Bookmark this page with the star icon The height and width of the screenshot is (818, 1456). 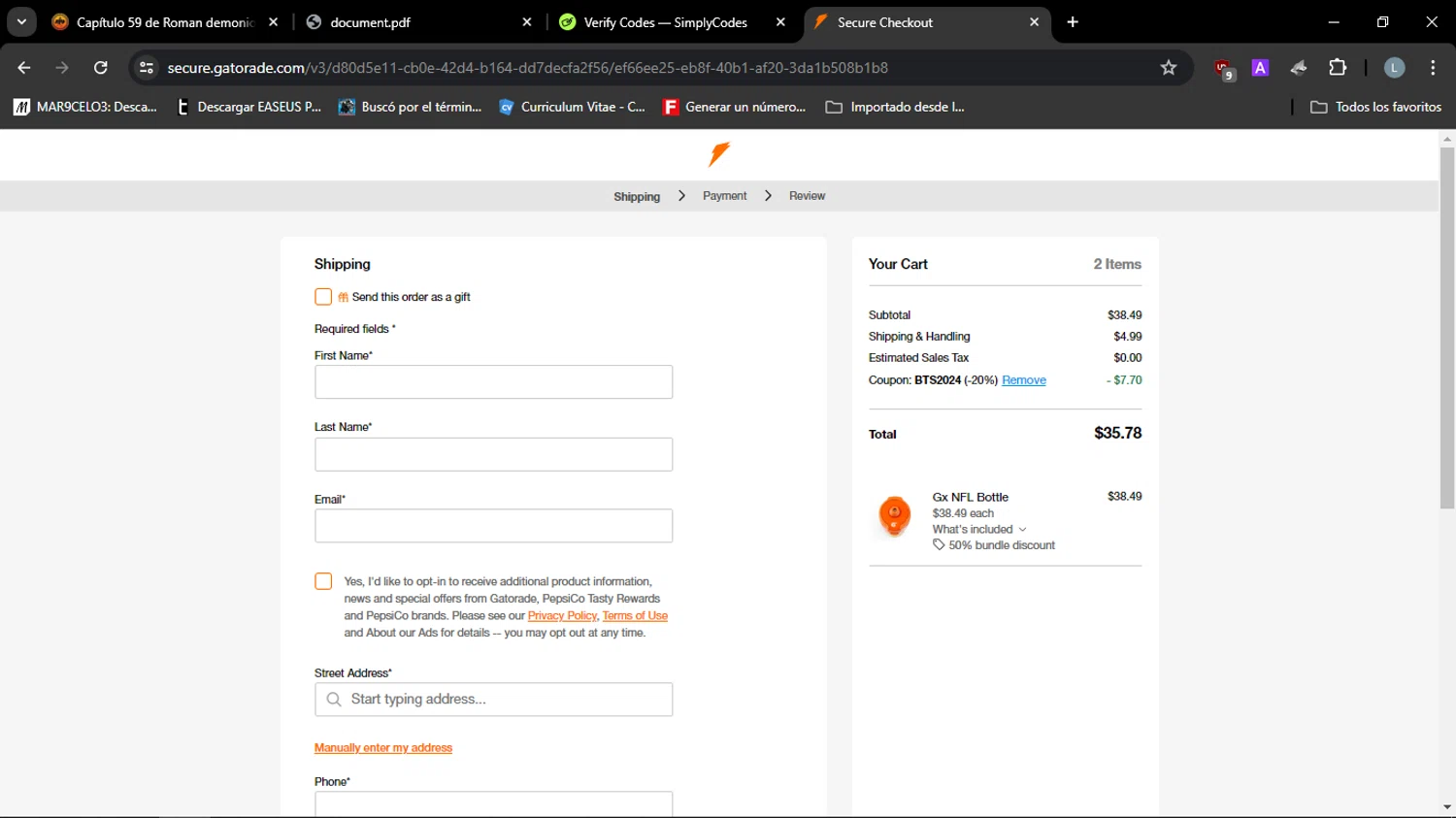coord(1169,68)
